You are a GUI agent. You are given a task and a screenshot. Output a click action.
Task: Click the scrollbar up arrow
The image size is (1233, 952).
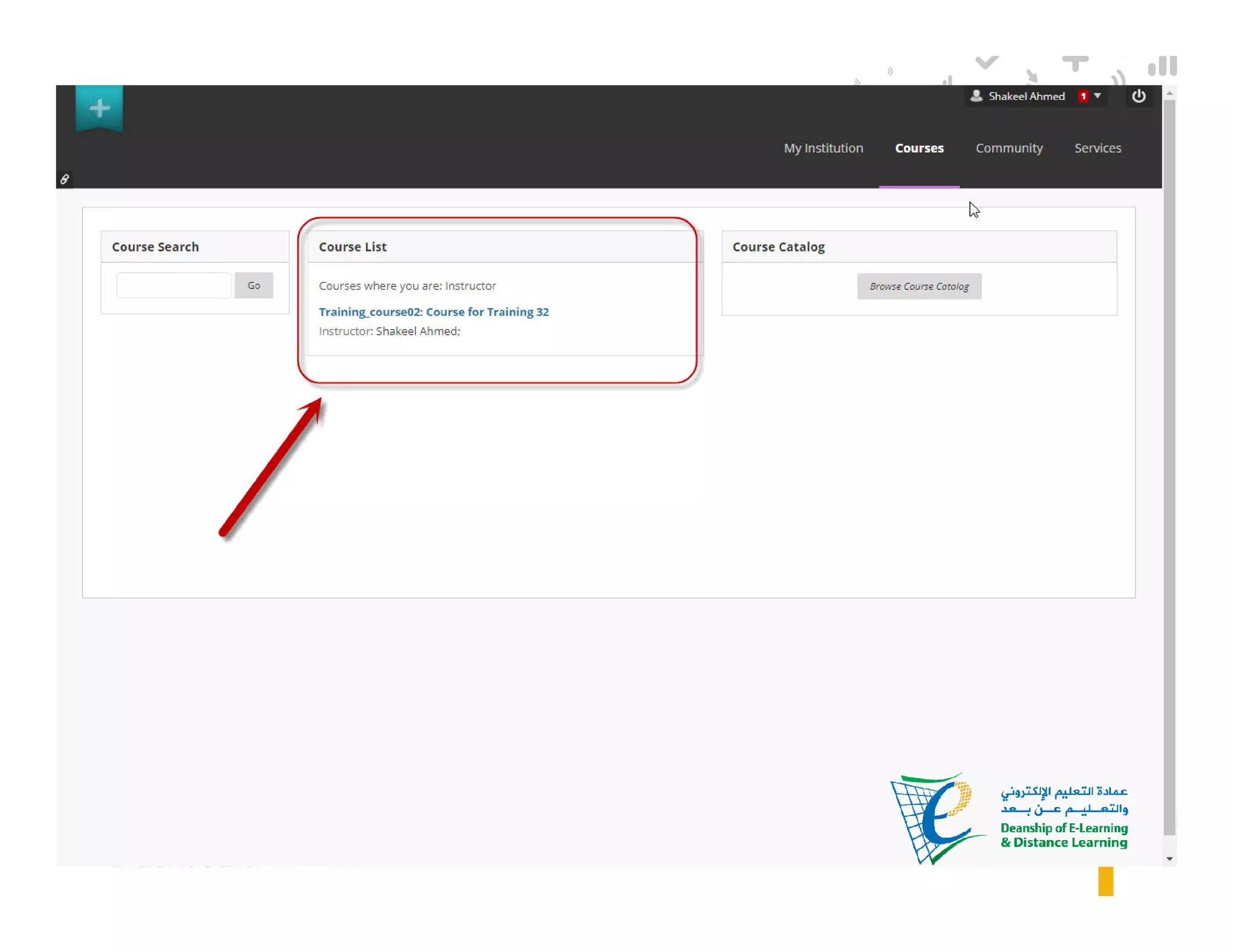tap(1169, 94)
